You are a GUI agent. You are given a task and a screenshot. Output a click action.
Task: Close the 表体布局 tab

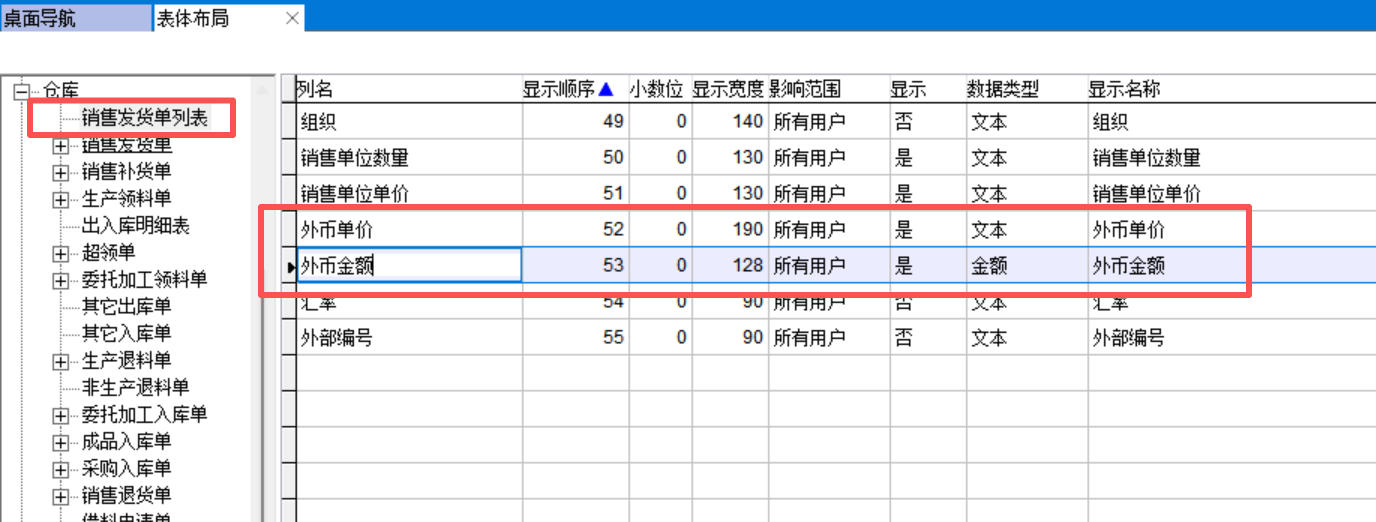tap(292, 18)
